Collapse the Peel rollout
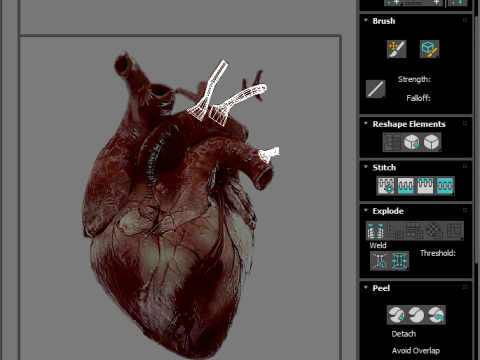480x360 pixels. 366,288
